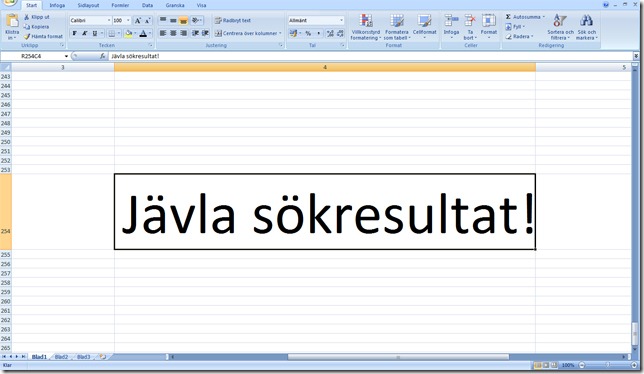644x374 pixels.
Task: Open the Granska ribbon tab
Action: [175, 5]
